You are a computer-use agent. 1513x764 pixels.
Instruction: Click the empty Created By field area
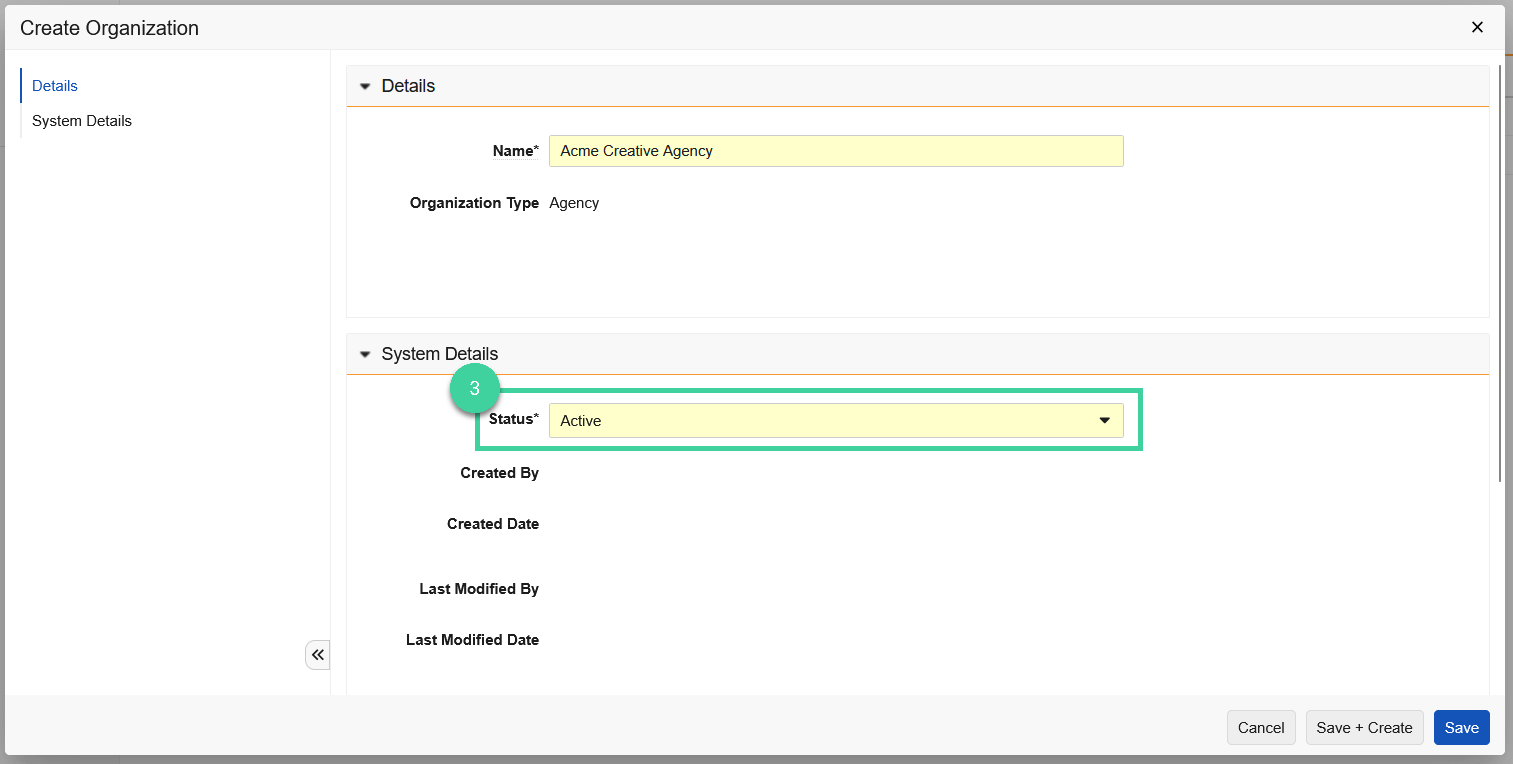point(700,472)
